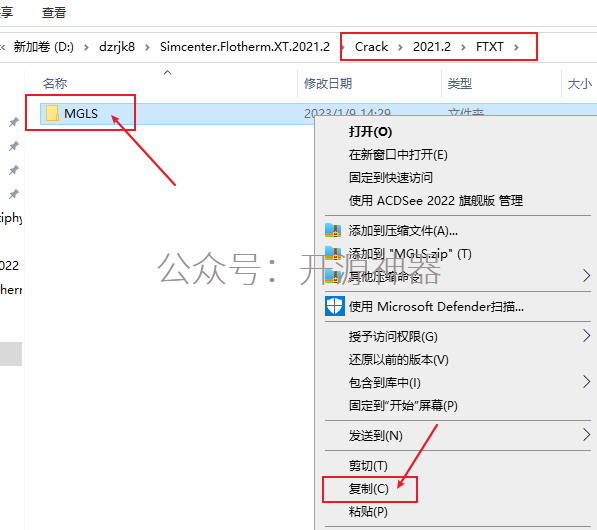597x530 pixels.
Task: Open the 查看 ribbon tab
Action: click(x=54, y=12)
